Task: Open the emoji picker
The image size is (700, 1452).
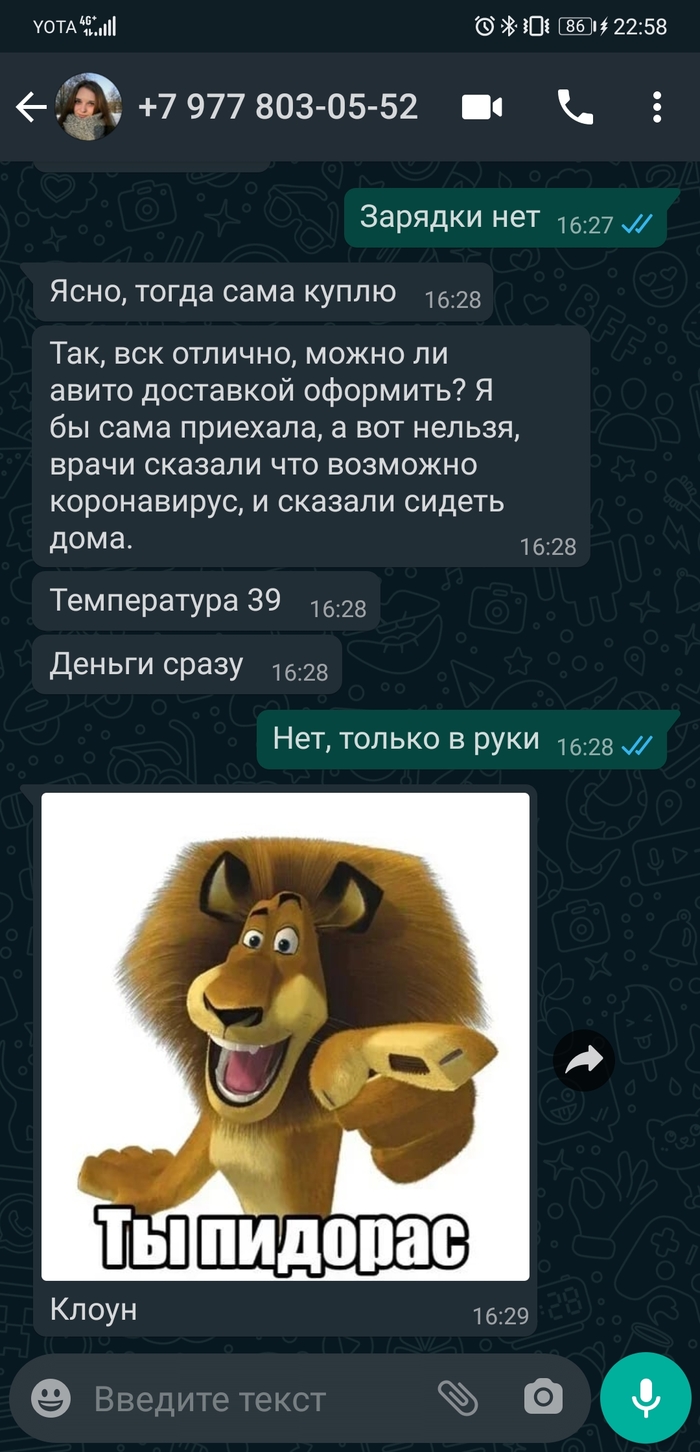Action: (x=51, y=1397)
